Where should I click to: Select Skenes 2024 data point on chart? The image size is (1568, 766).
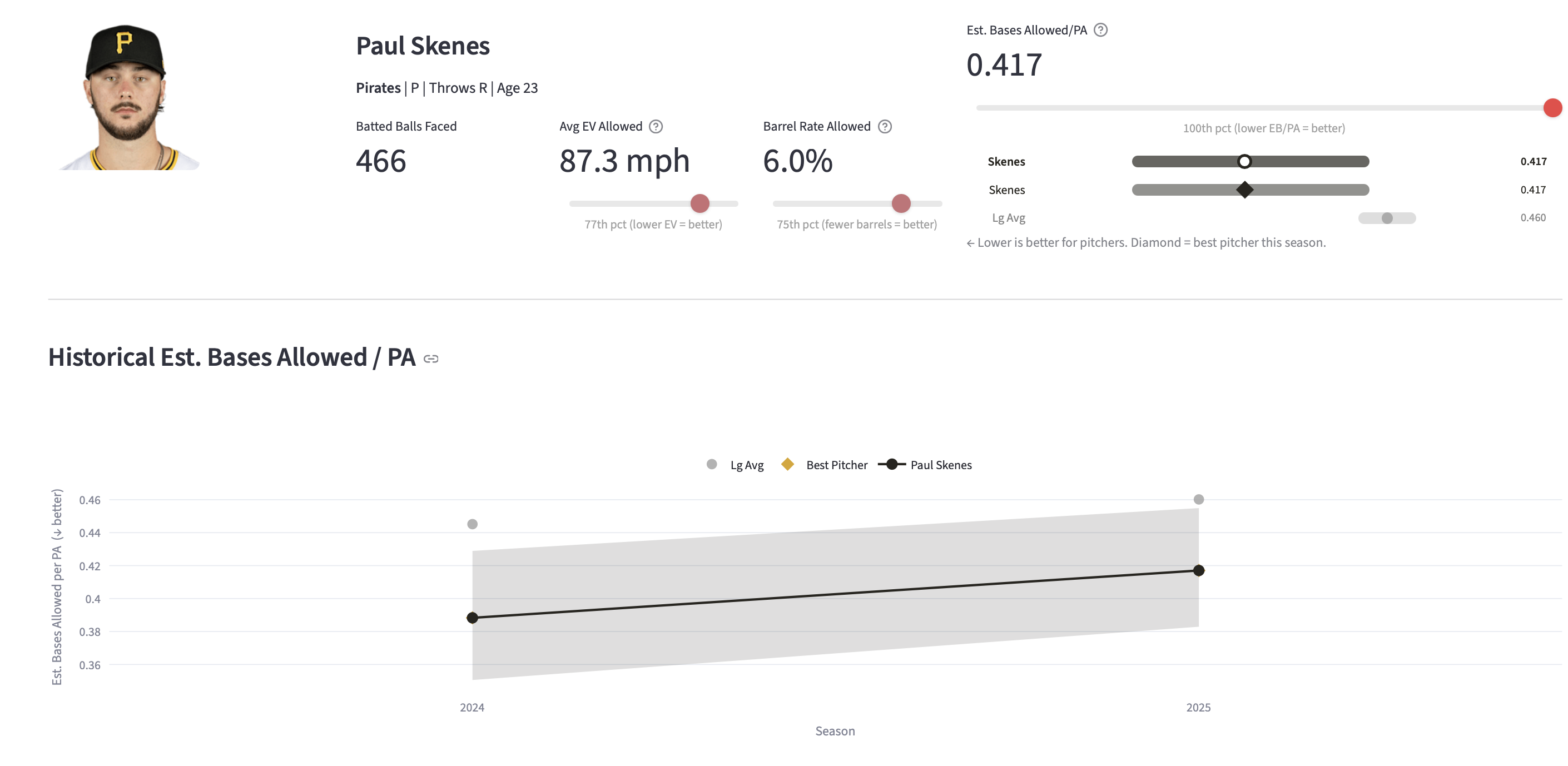pyautogui.click(x=473, y=618)
